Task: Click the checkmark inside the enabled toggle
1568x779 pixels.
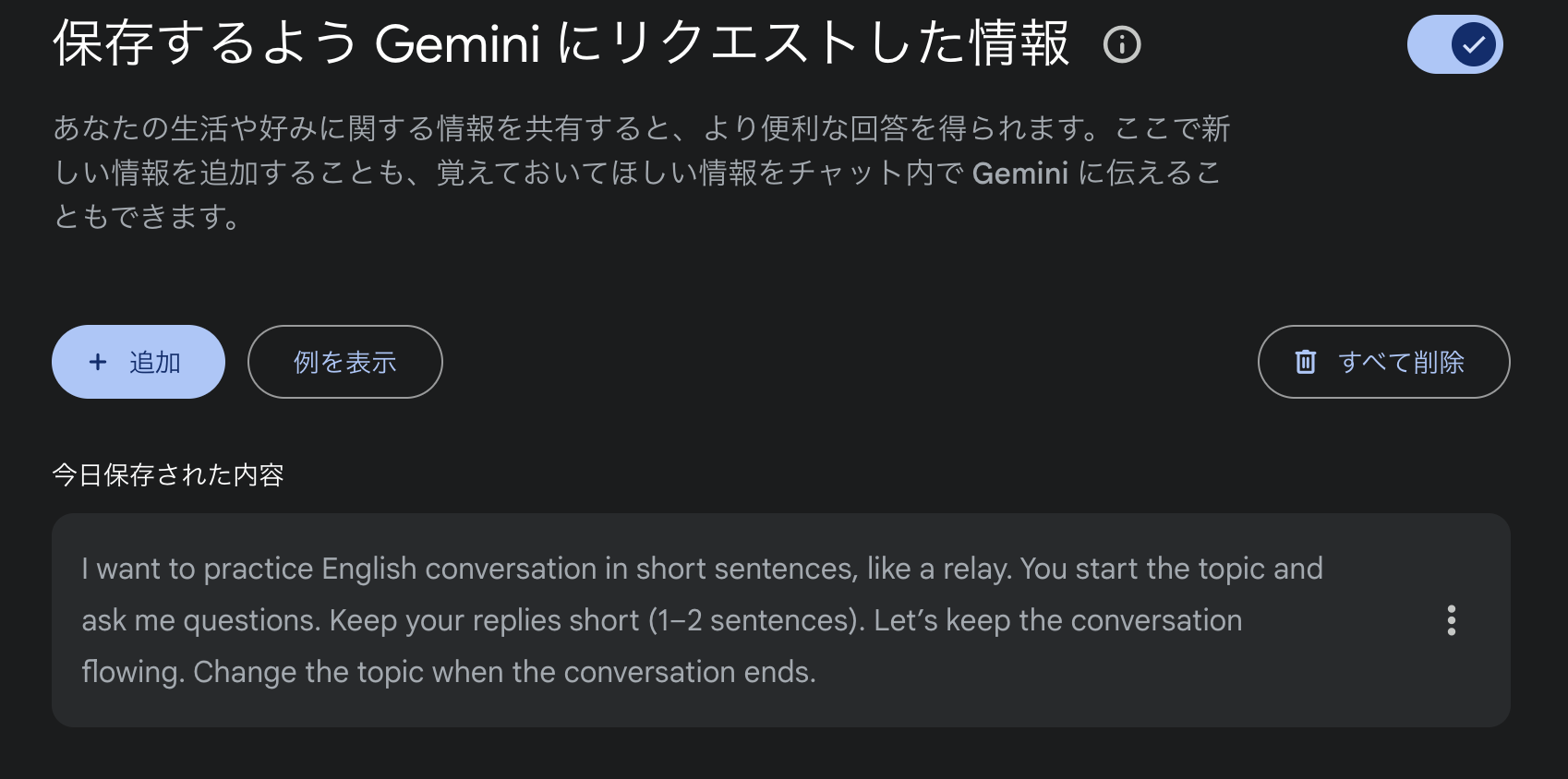Action: (1472, 43)
